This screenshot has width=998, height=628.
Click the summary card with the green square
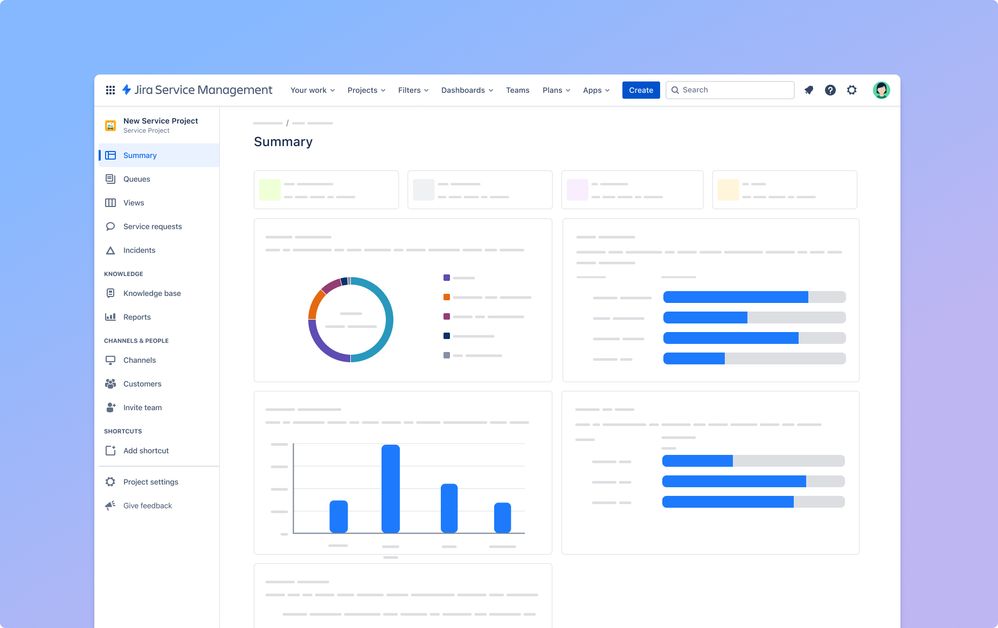pos(327,190)
